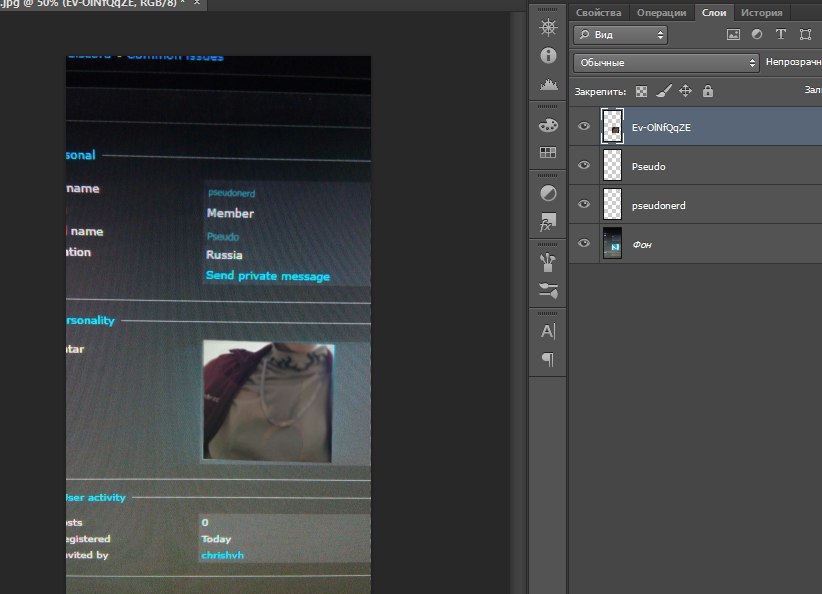
Task: Hide the Ev-OlNfQqZE layer
Action: pos(585,127)
